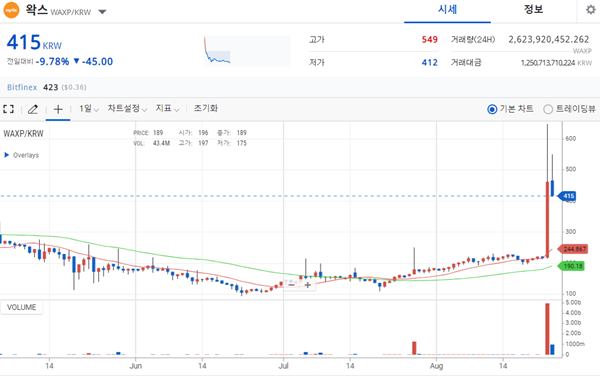Click the zoom in plus button on chart
The height and width of the screenshot is (376, 600).
308,285
